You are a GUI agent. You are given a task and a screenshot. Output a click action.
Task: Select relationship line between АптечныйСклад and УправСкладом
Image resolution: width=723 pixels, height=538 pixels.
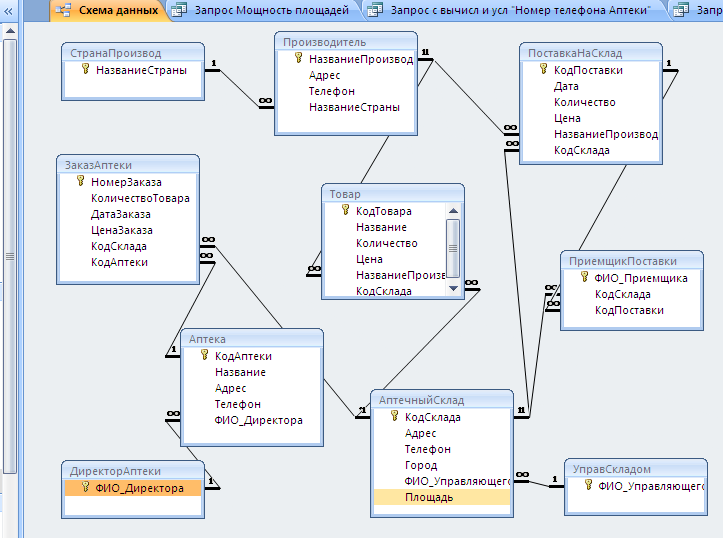tap(539, 484)
